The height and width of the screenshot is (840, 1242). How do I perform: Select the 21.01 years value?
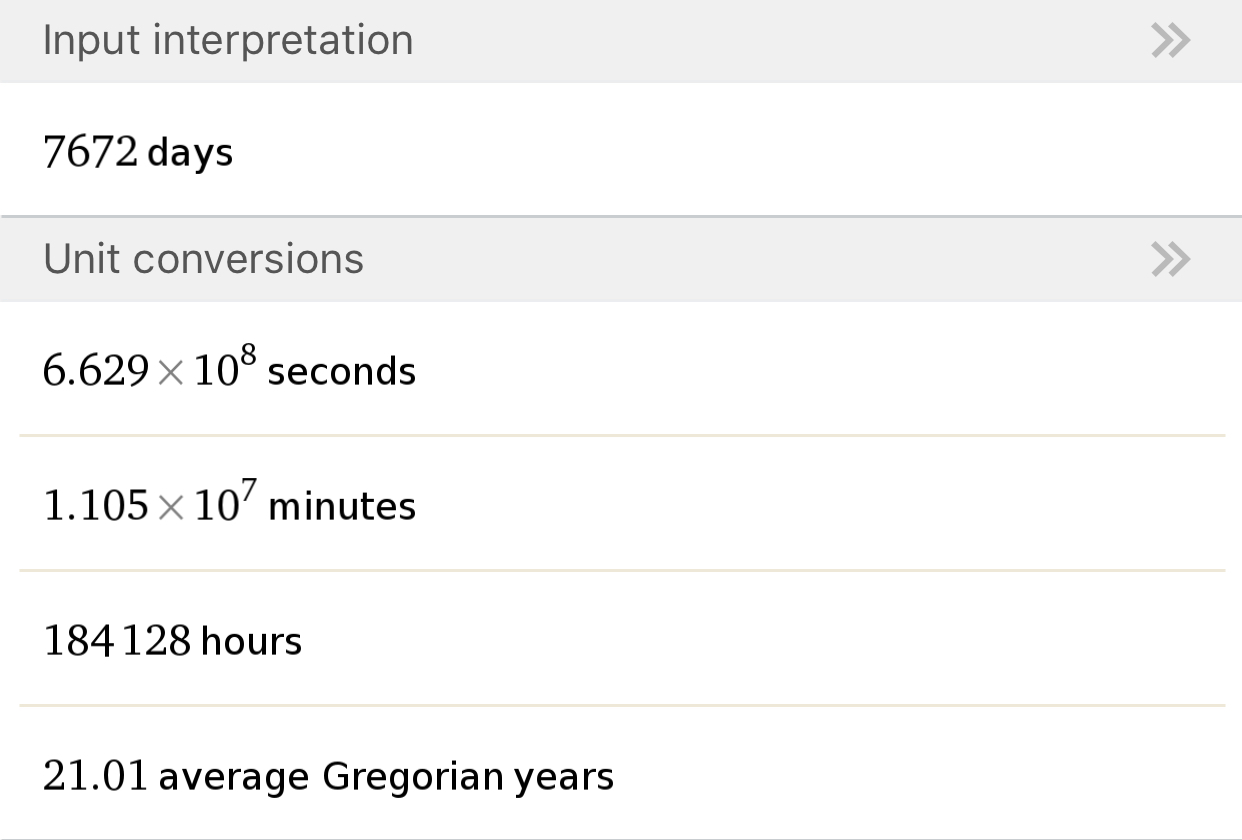96,777
